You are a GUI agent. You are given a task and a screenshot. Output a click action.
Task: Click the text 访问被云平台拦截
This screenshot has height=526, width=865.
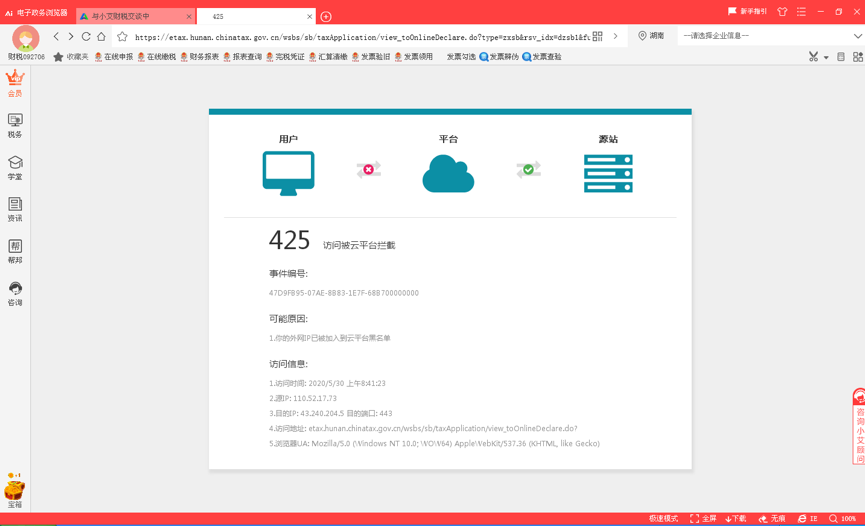[359, 245]
